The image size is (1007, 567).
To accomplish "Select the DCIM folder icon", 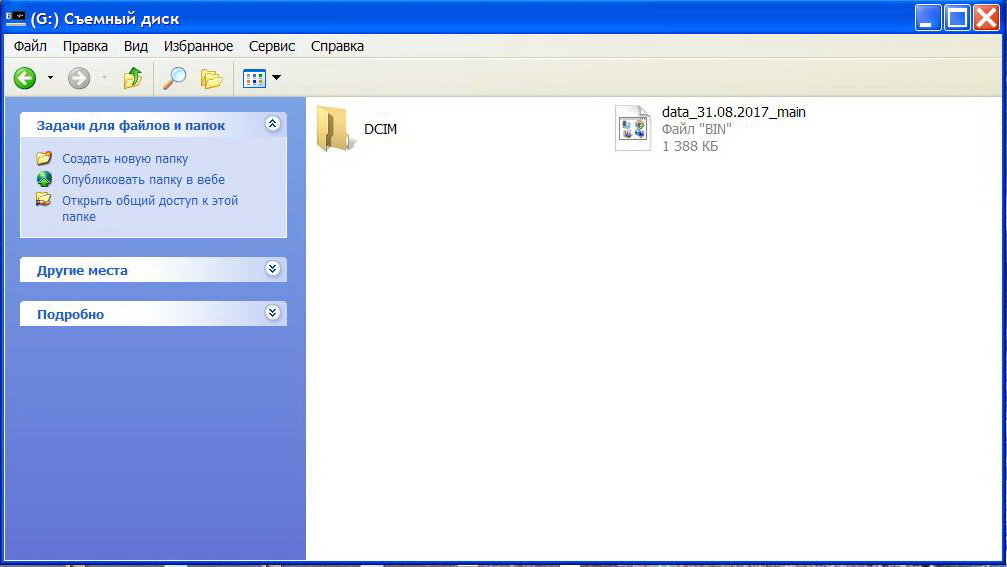I will pyautogui.click(x=334, y=129).
